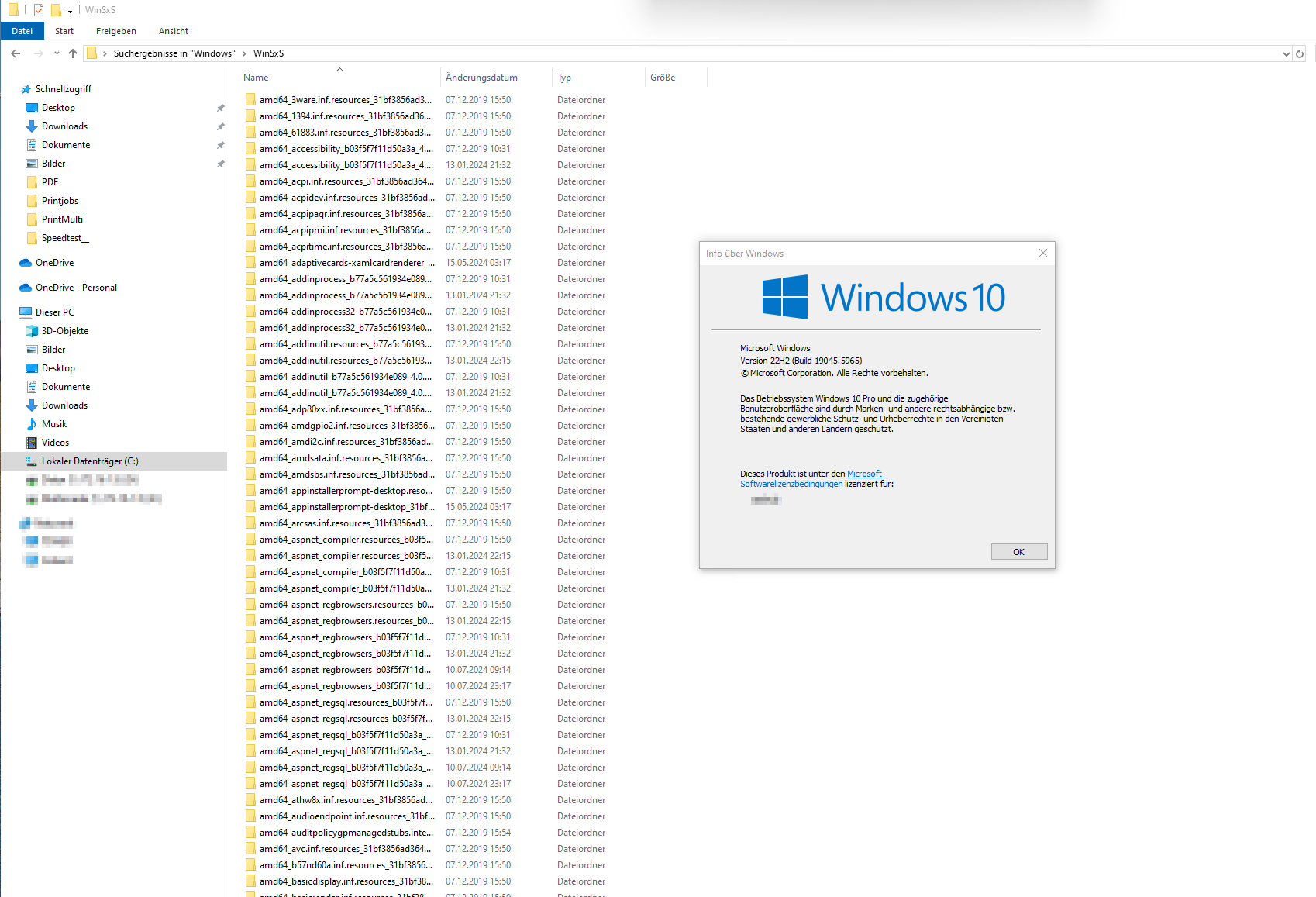Select amd64_acpidev.inf.resources folder
1316x897 pixels.
[x=347, y=198]
